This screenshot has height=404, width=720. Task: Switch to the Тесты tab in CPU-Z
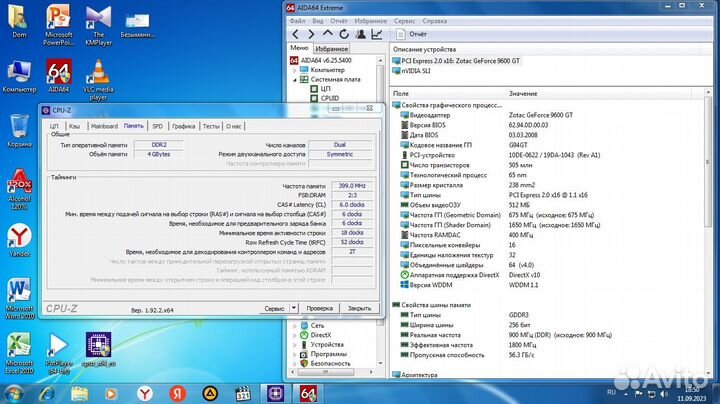click(211, 126)
